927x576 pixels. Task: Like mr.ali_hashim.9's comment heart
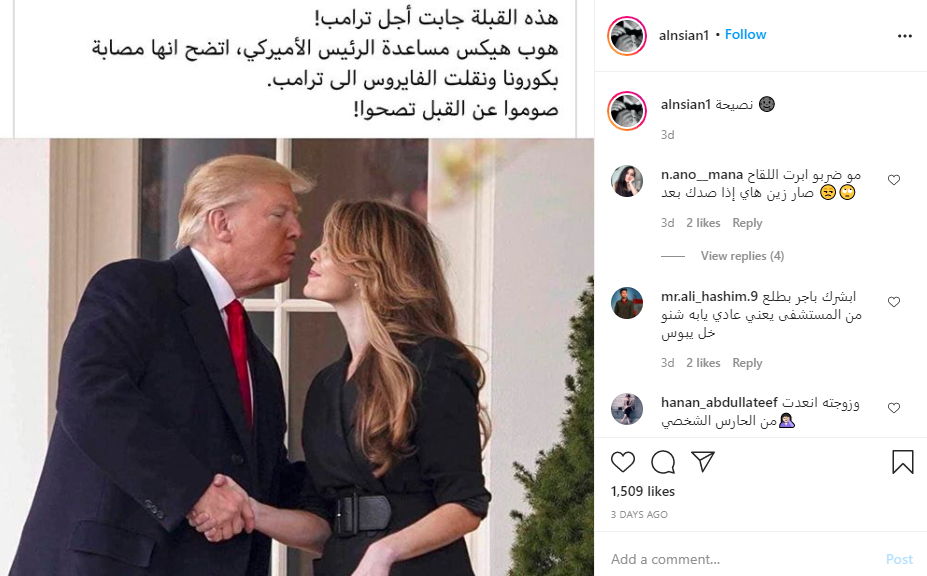click(894, 302)
